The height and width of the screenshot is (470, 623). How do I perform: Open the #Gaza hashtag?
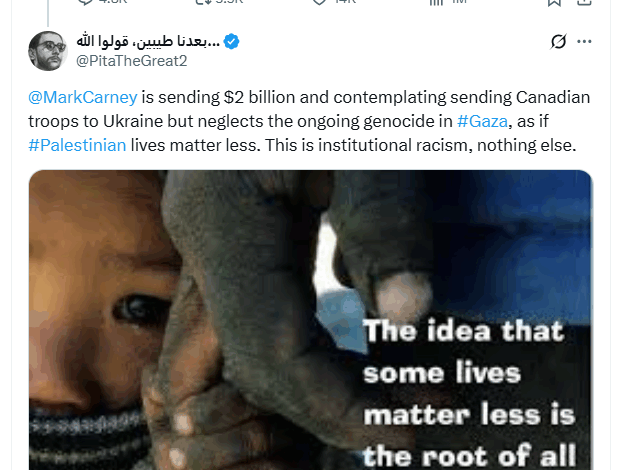[482, 121]
